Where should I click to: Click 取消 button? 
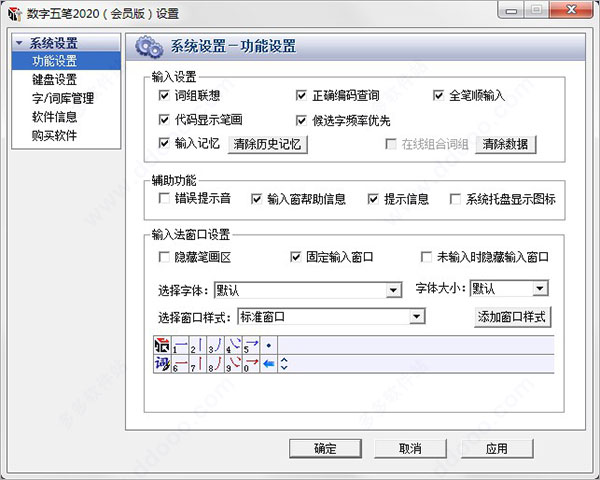[x=410, y=449]
